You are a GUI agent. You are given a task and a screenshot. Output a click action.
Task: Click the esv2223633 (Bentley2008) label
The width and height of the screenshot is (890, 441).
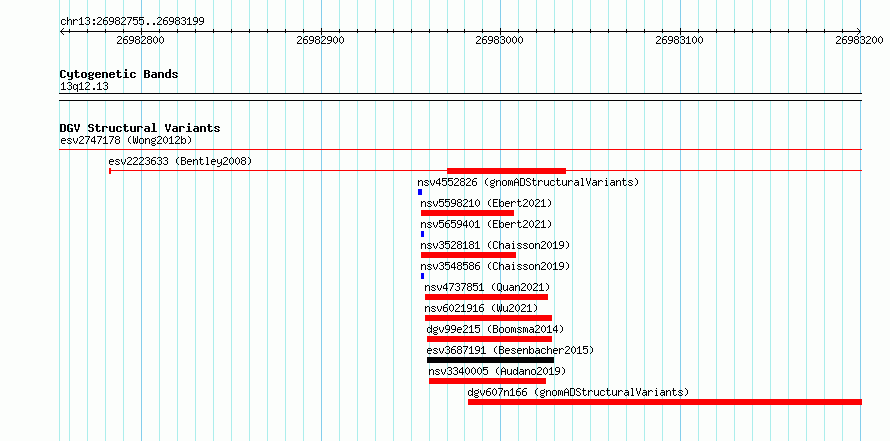(x=180, y=161)
